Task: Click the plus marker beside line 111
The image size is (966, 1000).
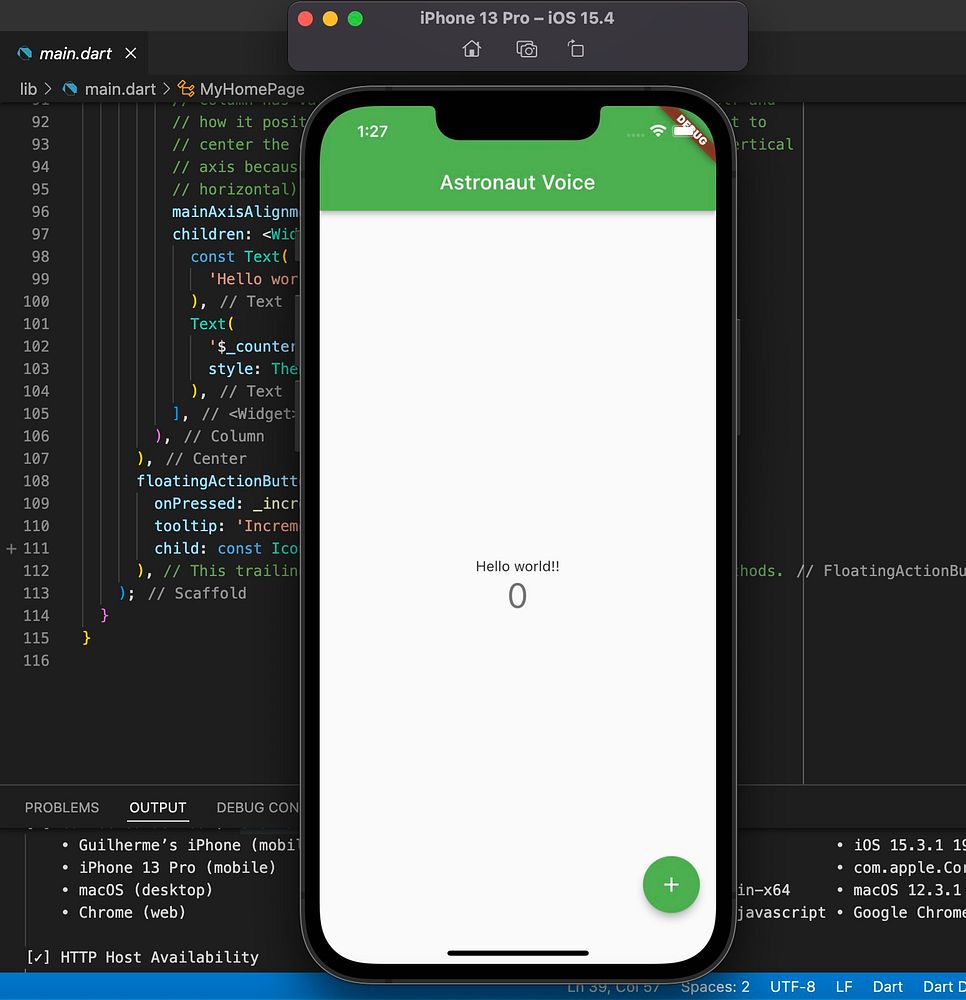Action: [11, 548]
